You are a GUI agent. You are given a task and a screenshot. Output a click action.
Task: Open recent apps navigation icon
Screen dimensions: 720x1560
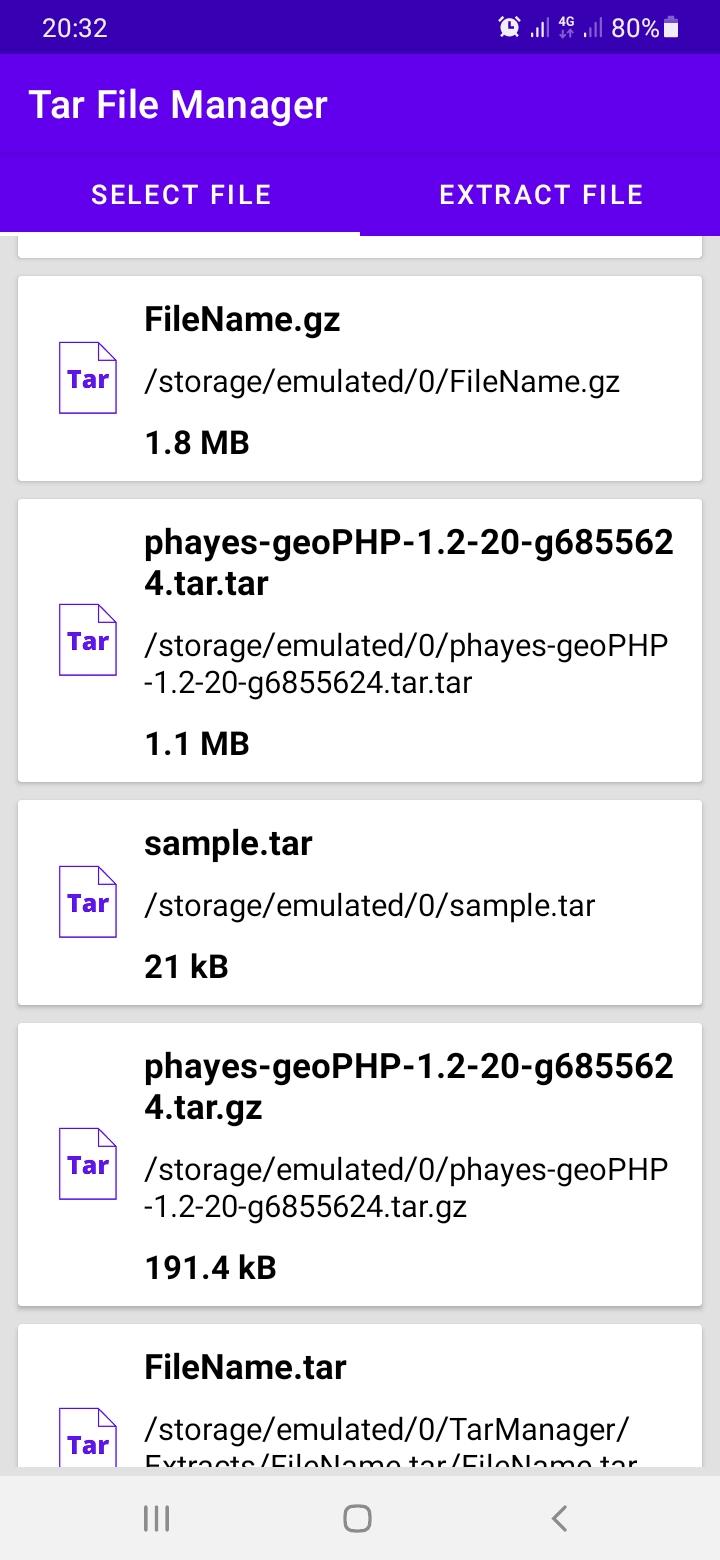[157, 1518]
